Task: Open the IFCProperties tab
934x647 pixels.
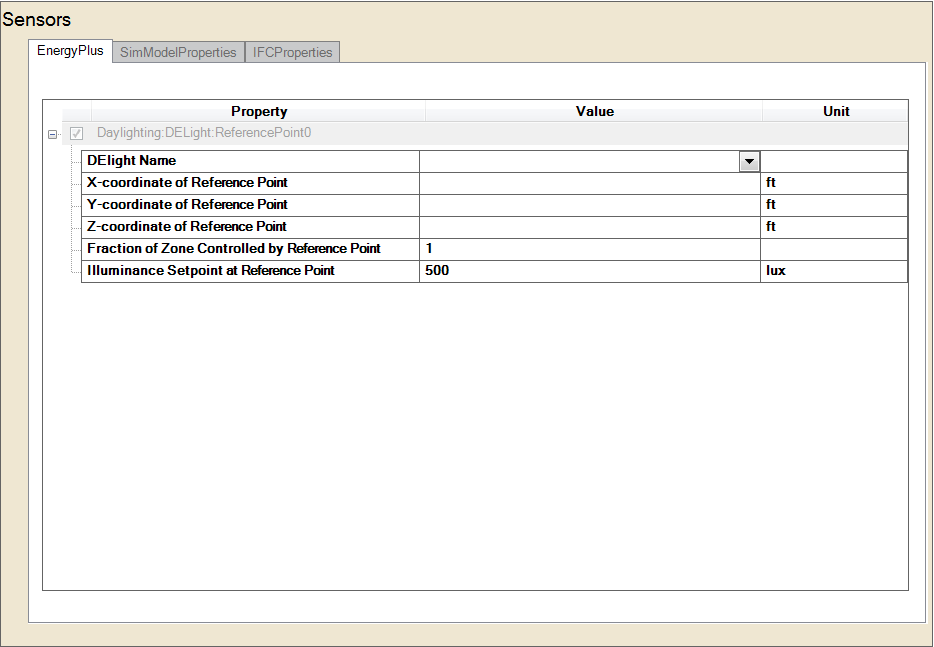Action: point(292,52)
